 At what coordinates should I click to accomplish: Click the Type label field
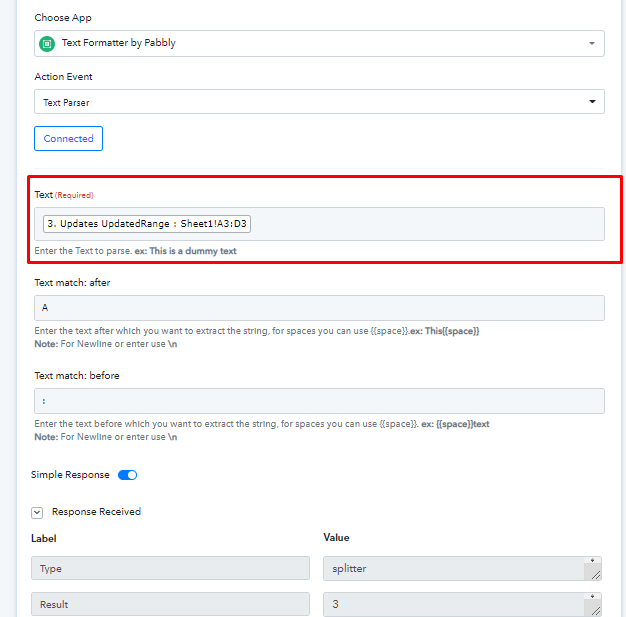pos(170,568)
